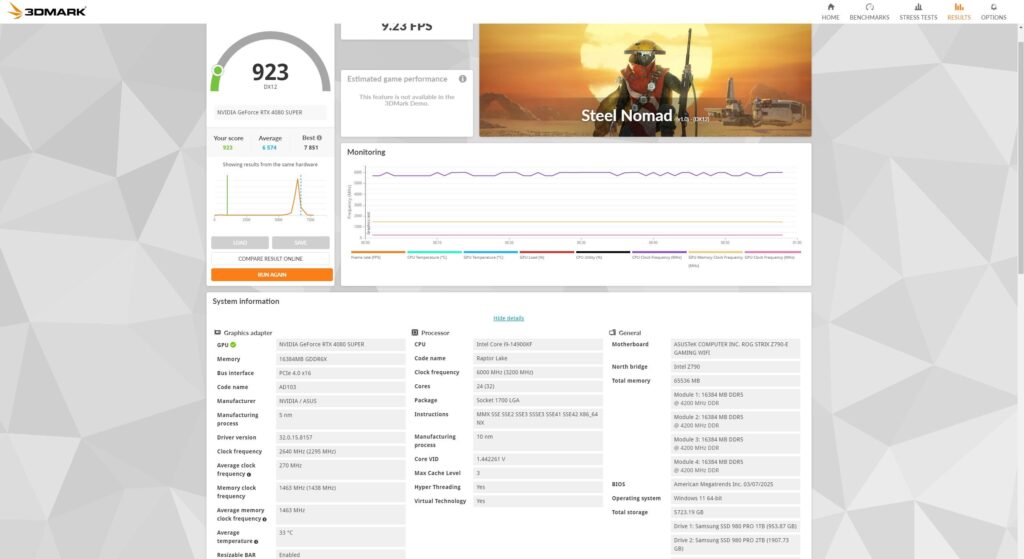The image size is (1024, 559).
Task: Toggle the CPU Temperature chart series
Action: coord(434,255)
